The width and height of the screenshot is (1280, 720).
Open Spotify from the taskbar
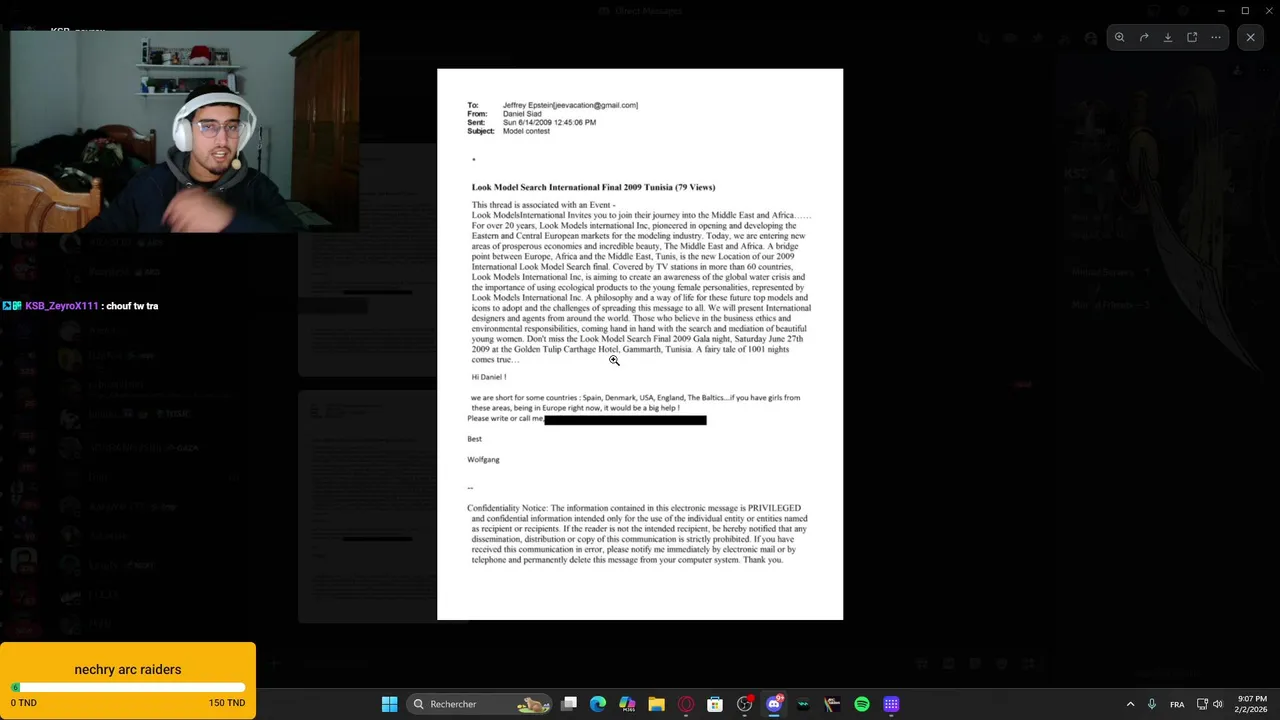[862, 704]
